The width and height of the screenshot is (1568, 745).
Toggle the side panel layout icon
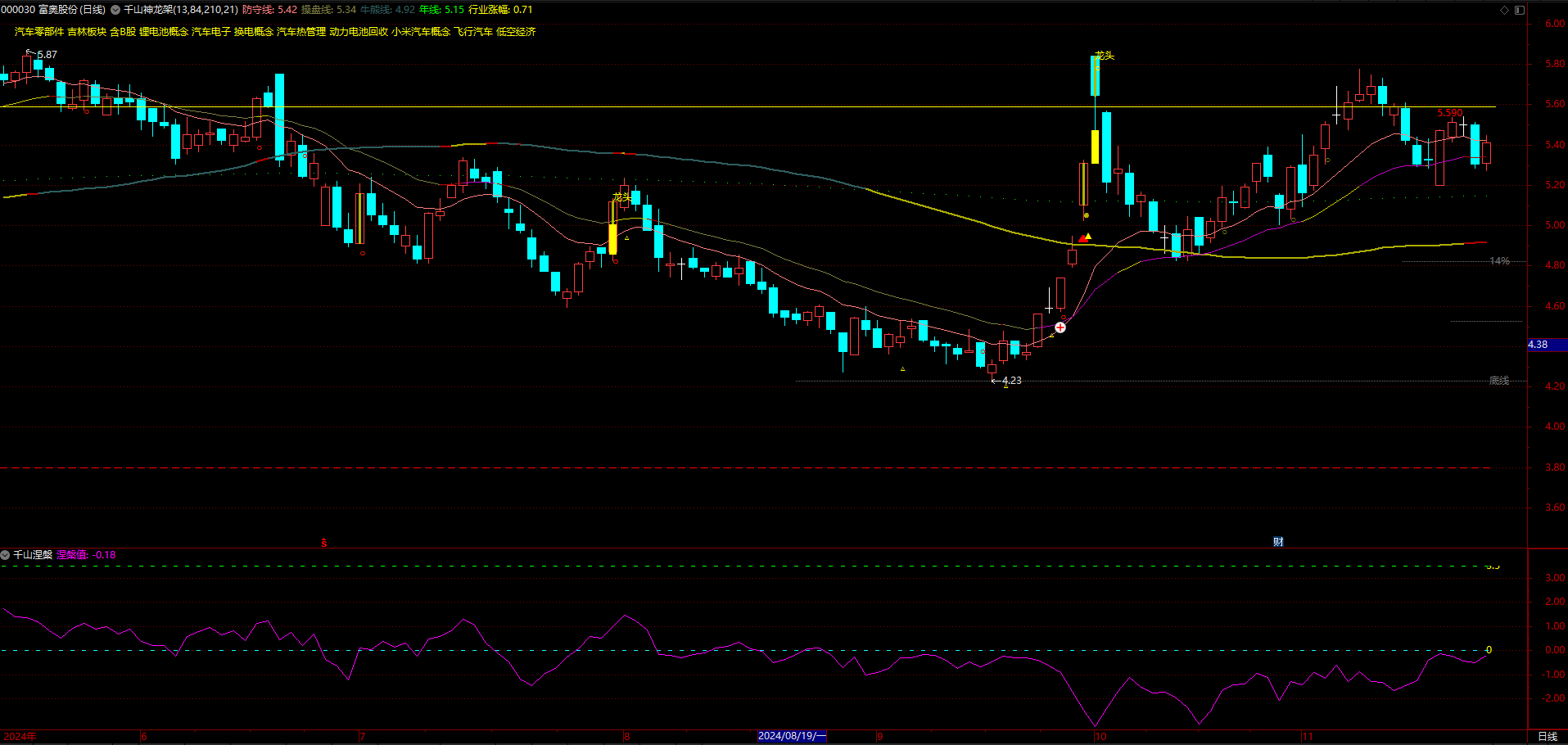coord(1519,10)
